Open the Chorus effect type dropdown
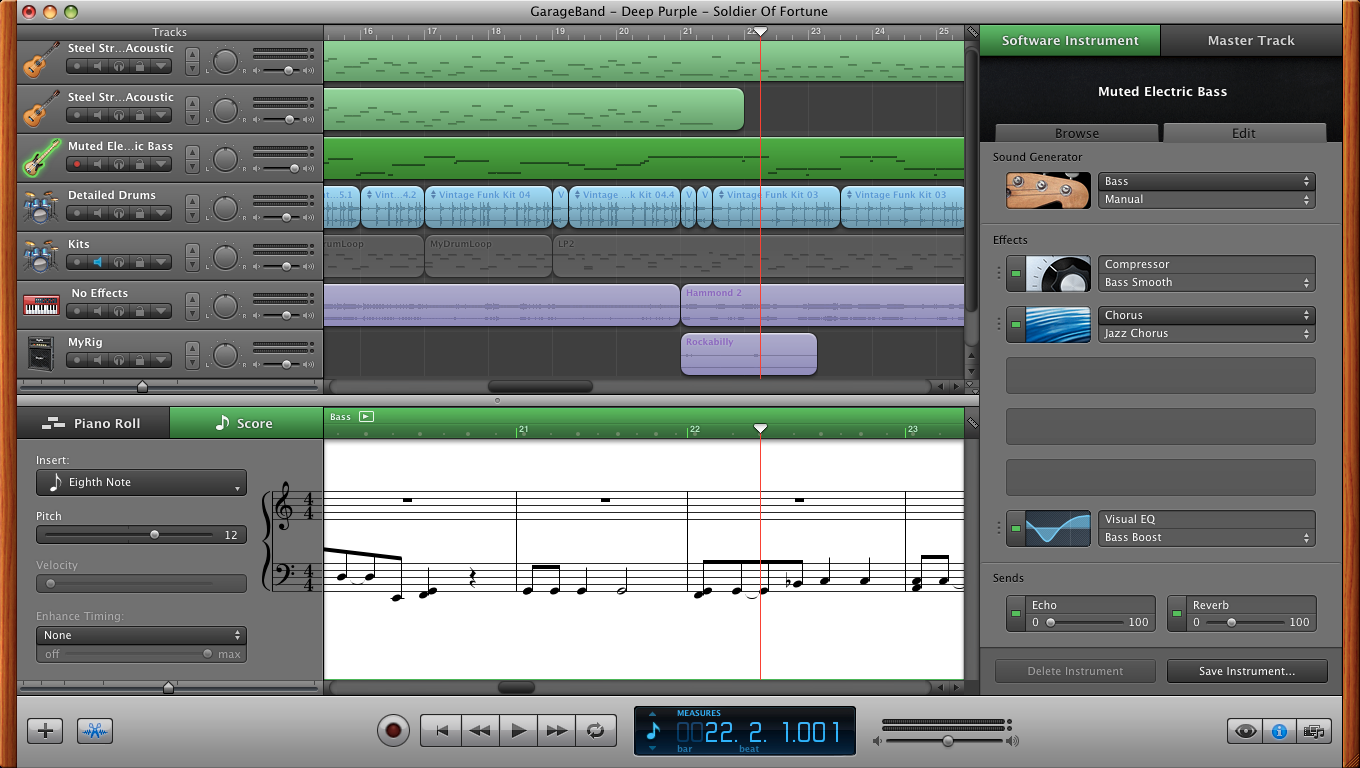Screen dimensions: 1360x768 1207,315
